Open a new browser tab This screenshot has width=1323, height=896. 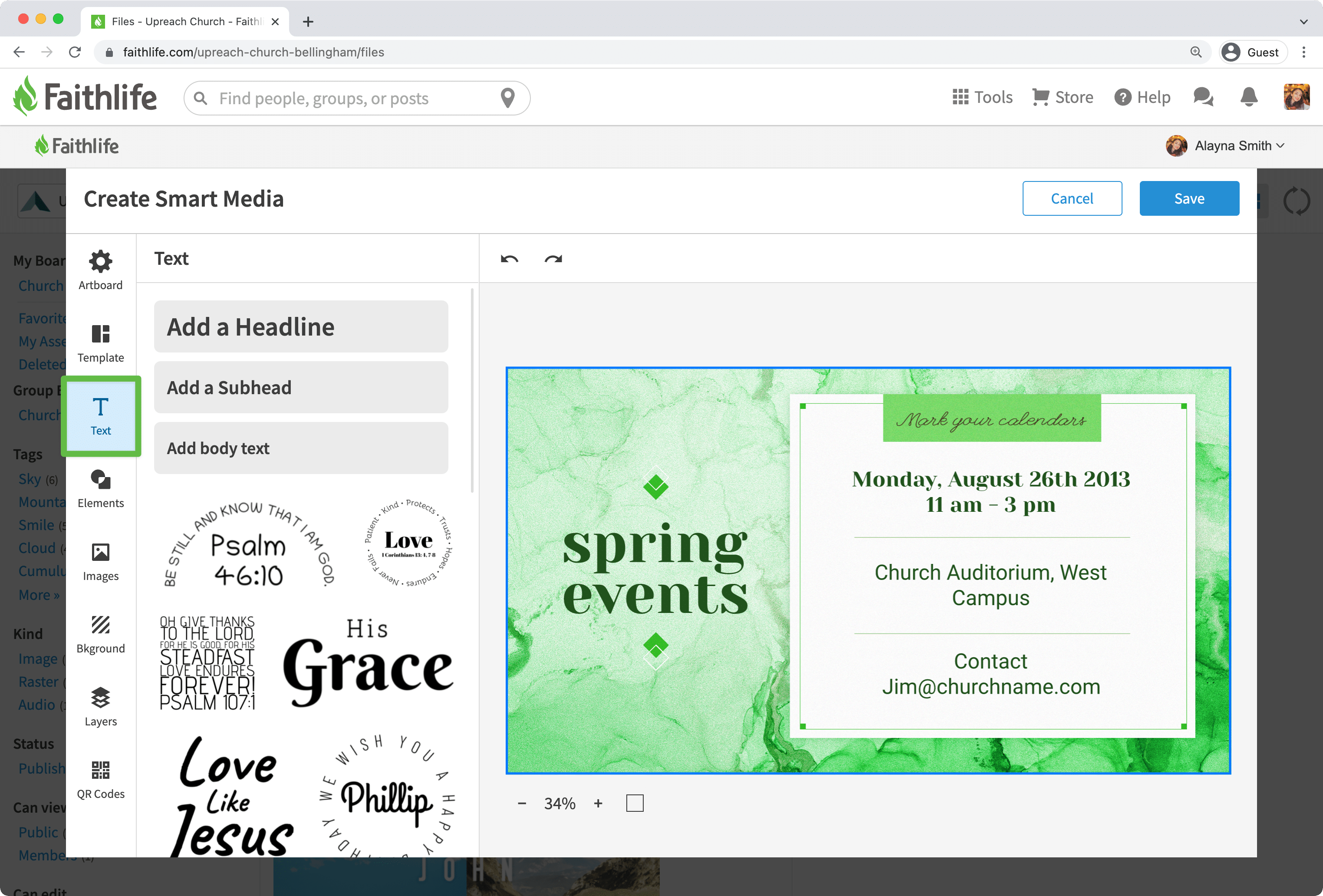pos(308,22)
